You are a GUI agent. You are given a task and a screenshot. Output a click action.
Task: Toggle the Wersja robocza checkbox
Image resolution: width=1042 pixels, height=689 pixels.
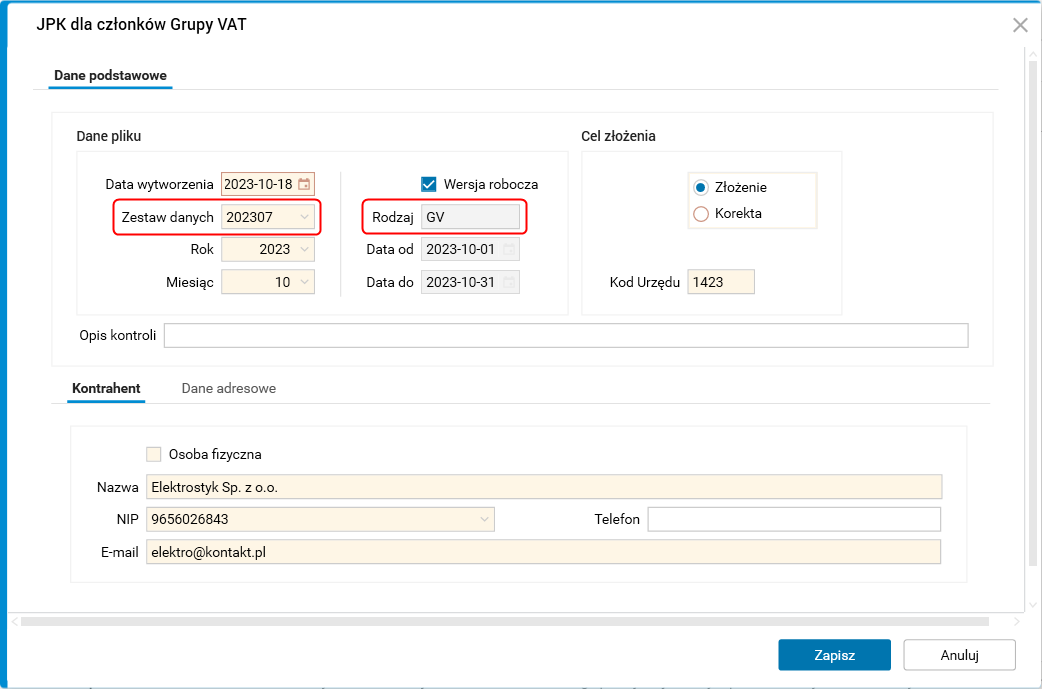(x=429, y=184)
